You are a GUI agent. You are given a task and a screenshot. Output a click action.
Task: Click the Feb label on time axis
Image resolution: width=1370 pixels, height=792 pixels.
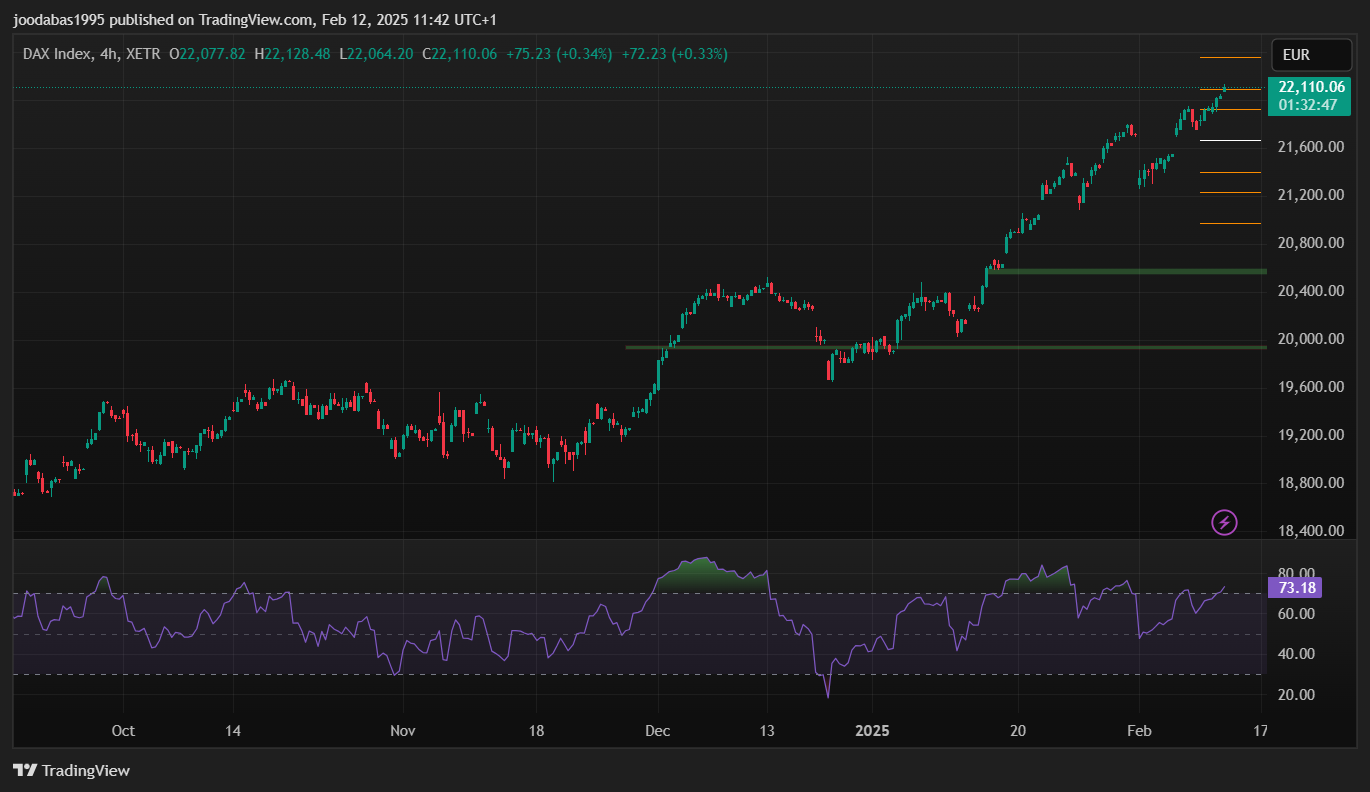pos(1138,731)
